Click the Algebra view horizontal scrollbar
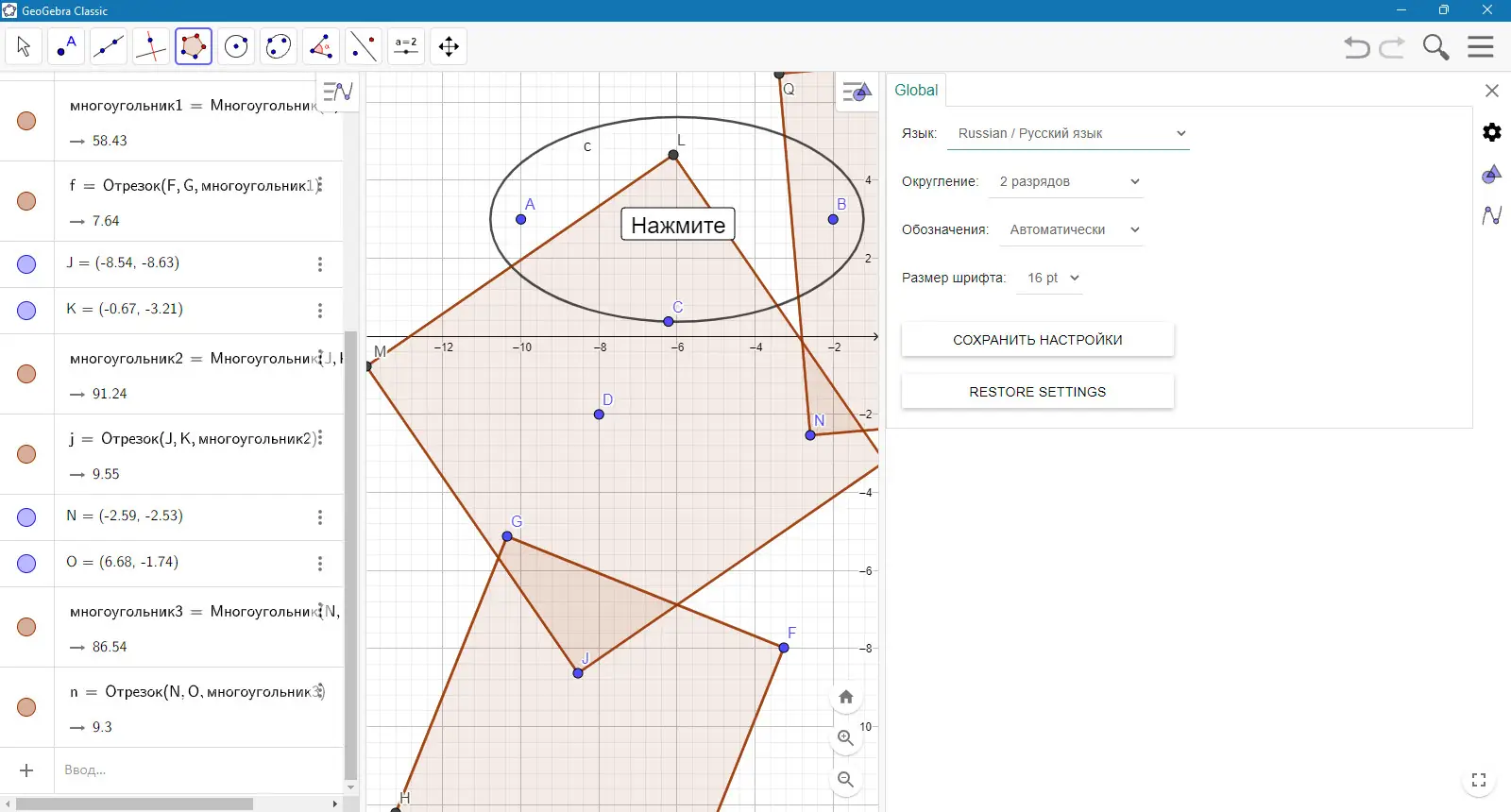 point(134,804)
